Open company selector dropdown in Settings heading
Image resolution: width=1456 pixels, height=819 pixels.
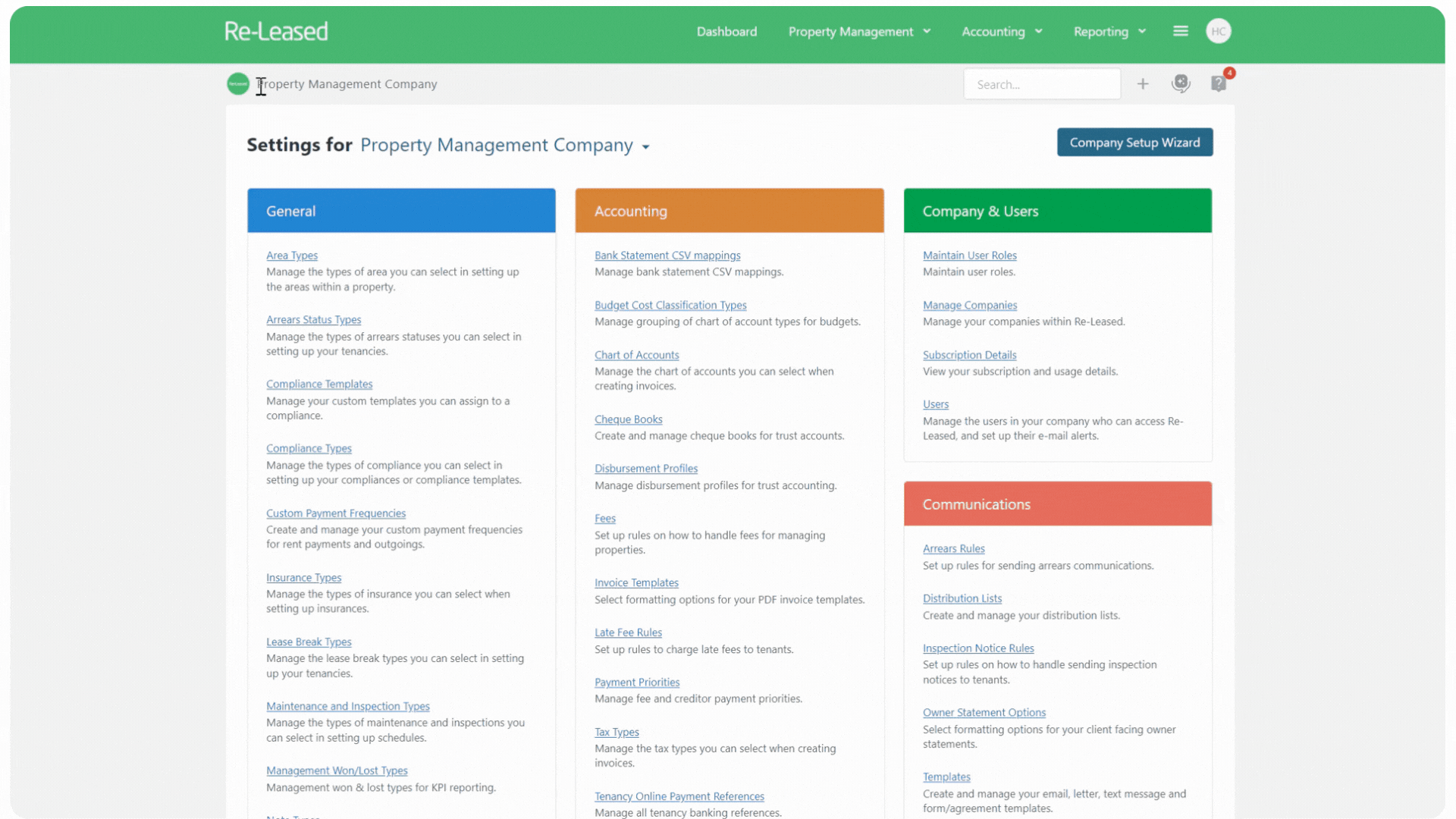[505, 145]
